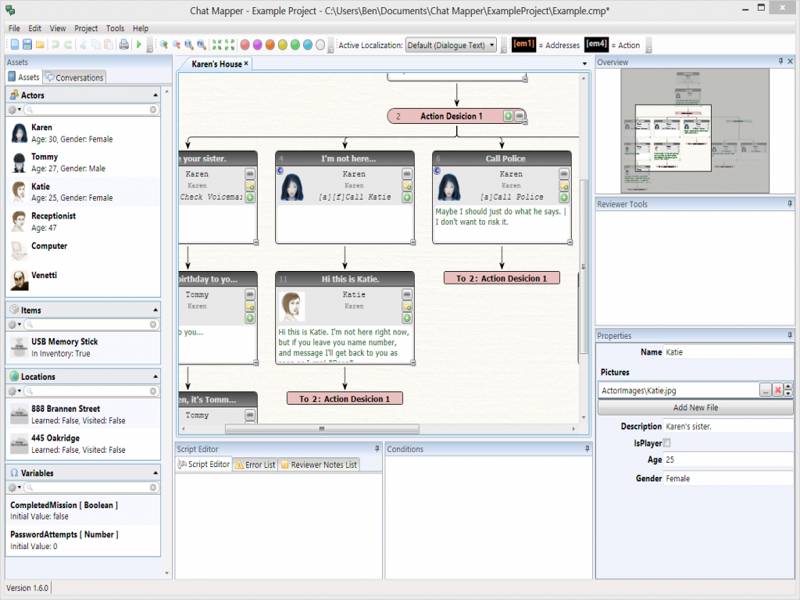Image resolution: width=800 pixels, height=600 pixels.
Task: Click the Add New File button
Action: 695,408
